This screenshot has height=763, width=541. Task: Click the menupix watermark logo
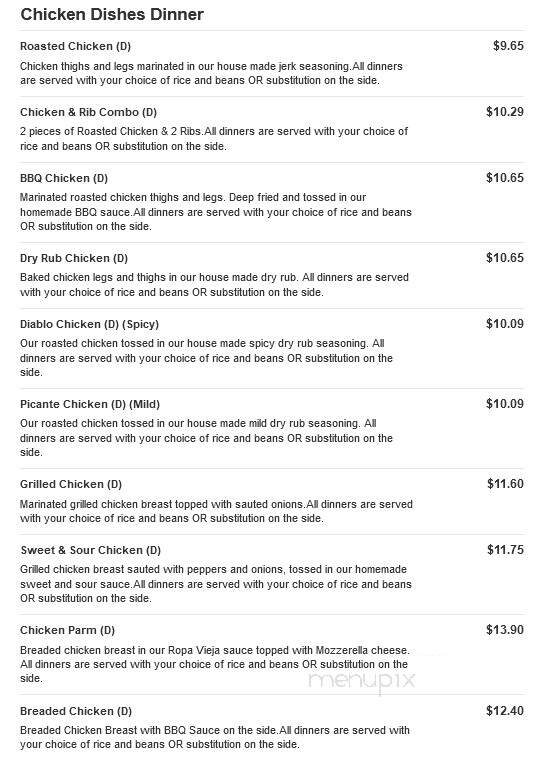[362, 680]
